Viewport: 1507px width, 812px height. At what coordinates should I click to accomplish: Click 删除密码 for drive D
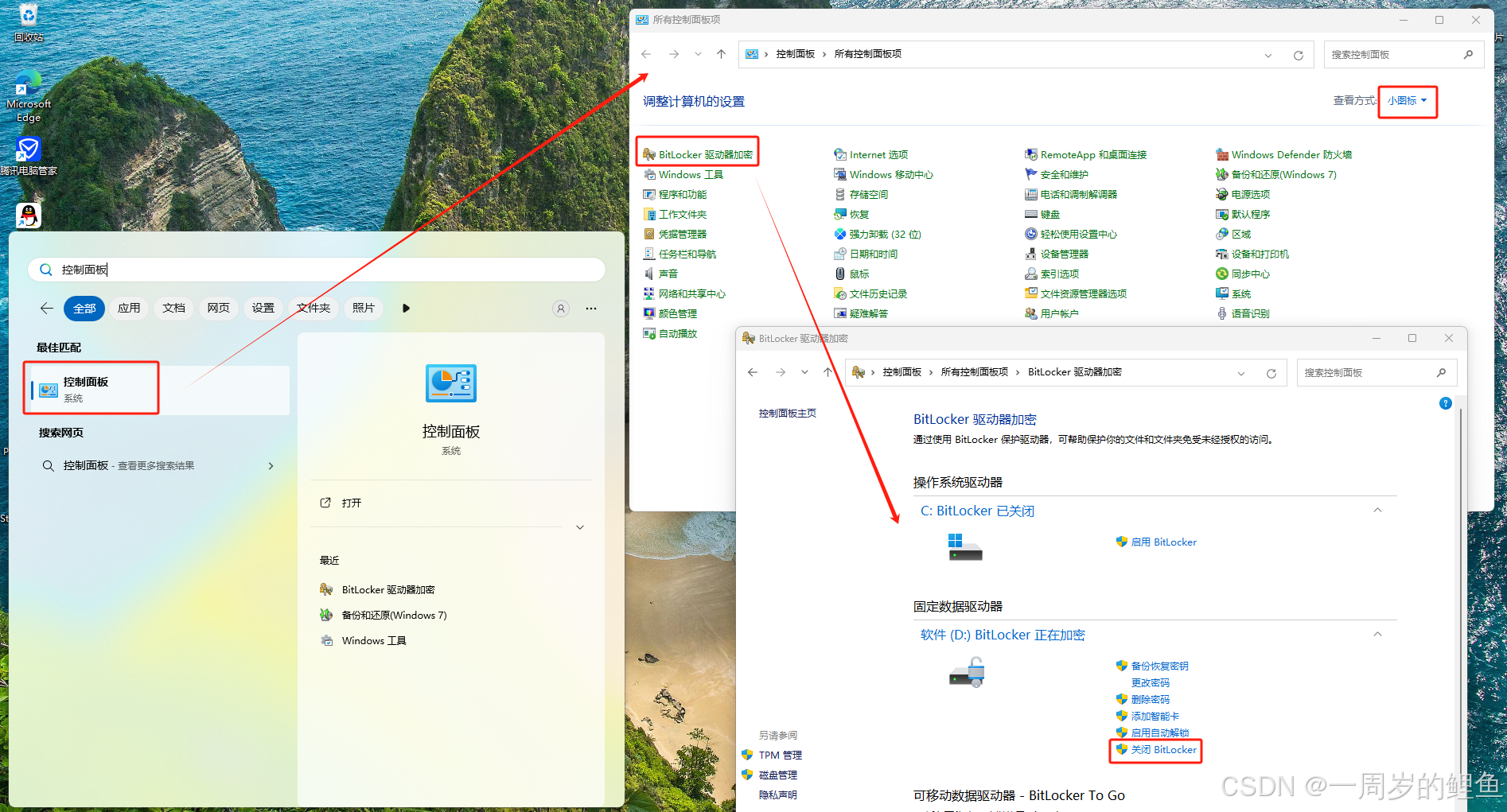point(1143,700)
